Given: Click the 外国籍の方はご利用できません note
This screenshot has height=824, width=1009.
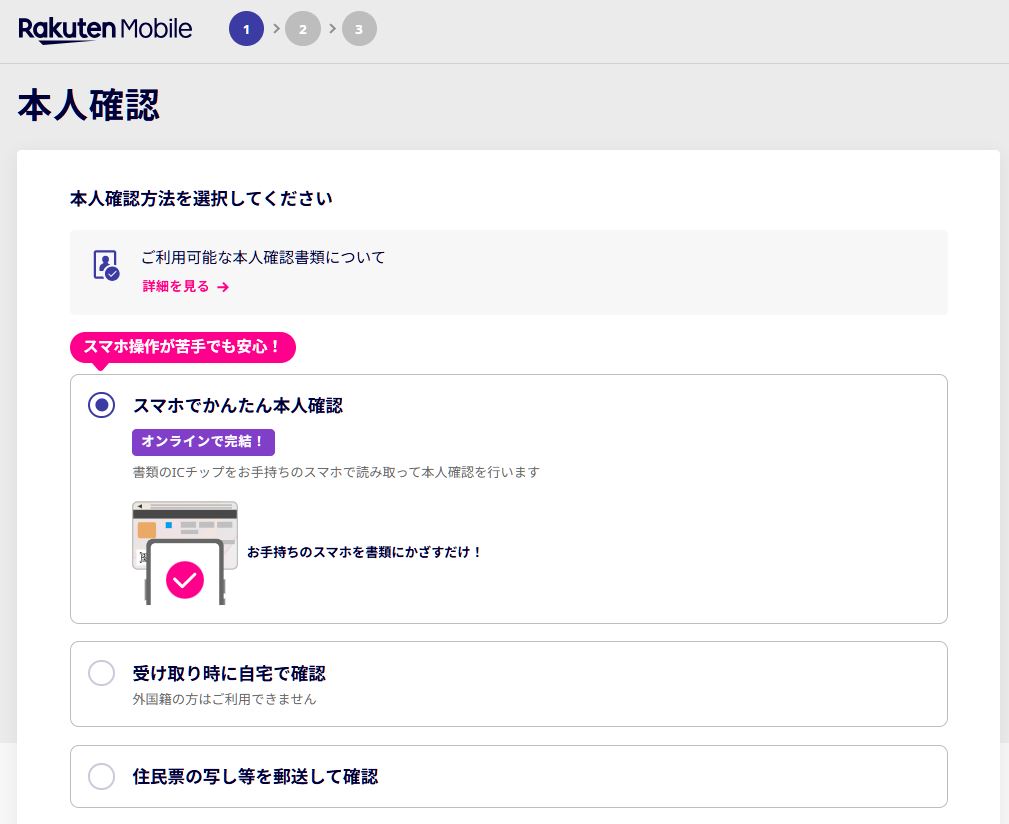Looking at the screenshot, I should pyautogui.click(x=225, y=699).
